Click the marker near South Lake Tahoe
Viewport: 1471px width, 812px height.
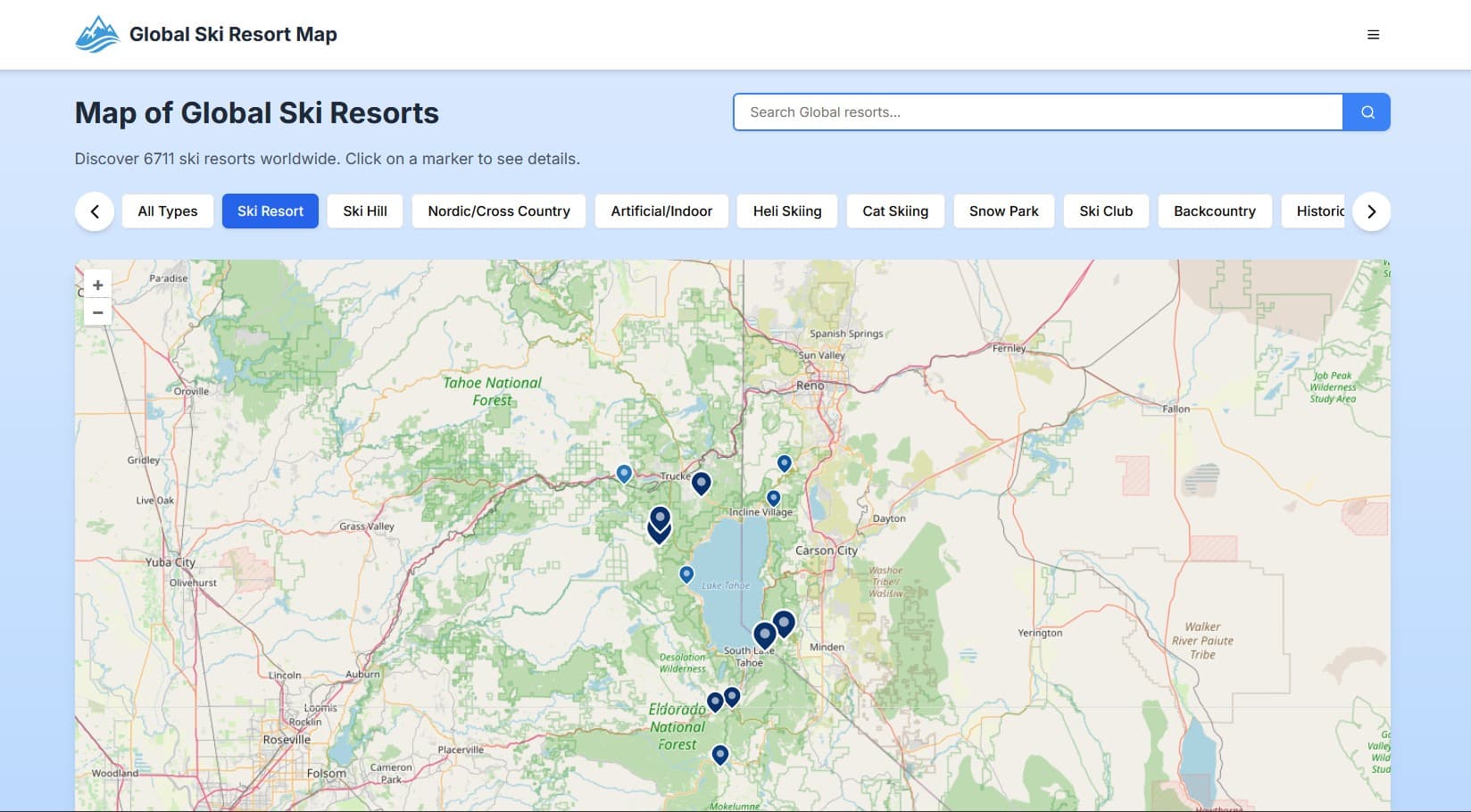coord(764,634)
